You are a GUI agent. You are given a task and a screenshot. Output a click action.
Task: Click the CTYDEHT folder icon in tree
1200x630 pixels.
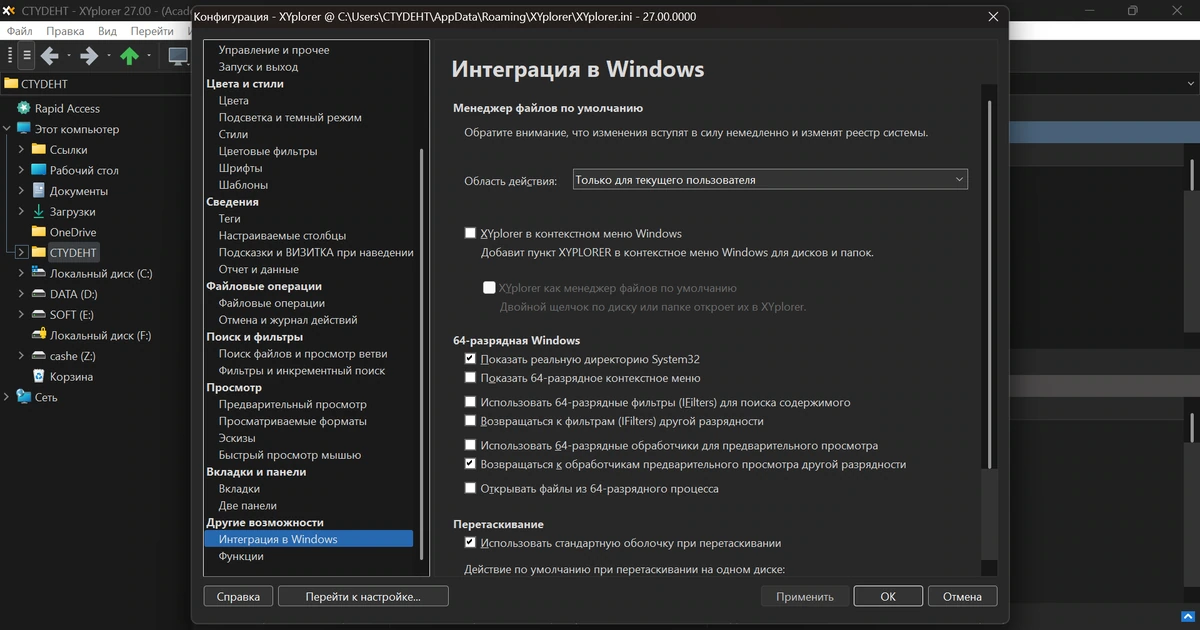pyautogui.click(x=39, y=252)
